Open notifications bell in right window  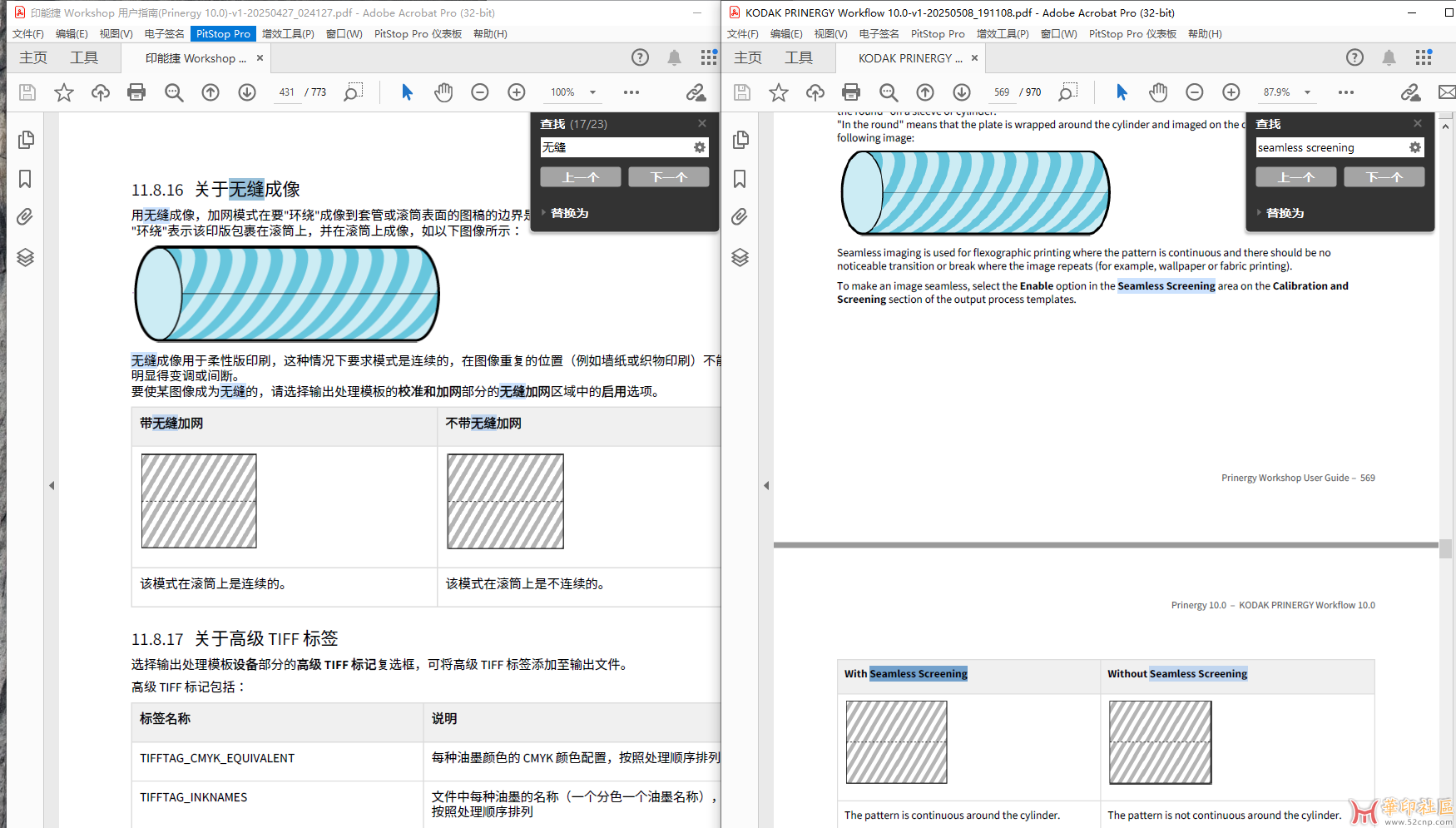pyautogui.click(x=1389, y=57)
